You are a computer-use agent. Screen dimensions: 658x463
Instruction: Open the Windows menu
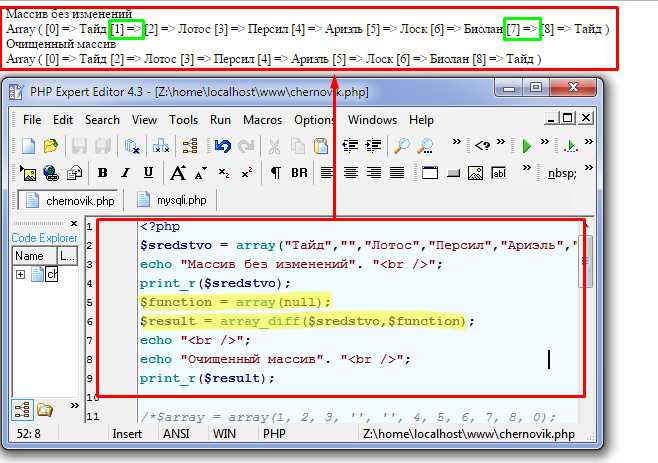(372, 120)
